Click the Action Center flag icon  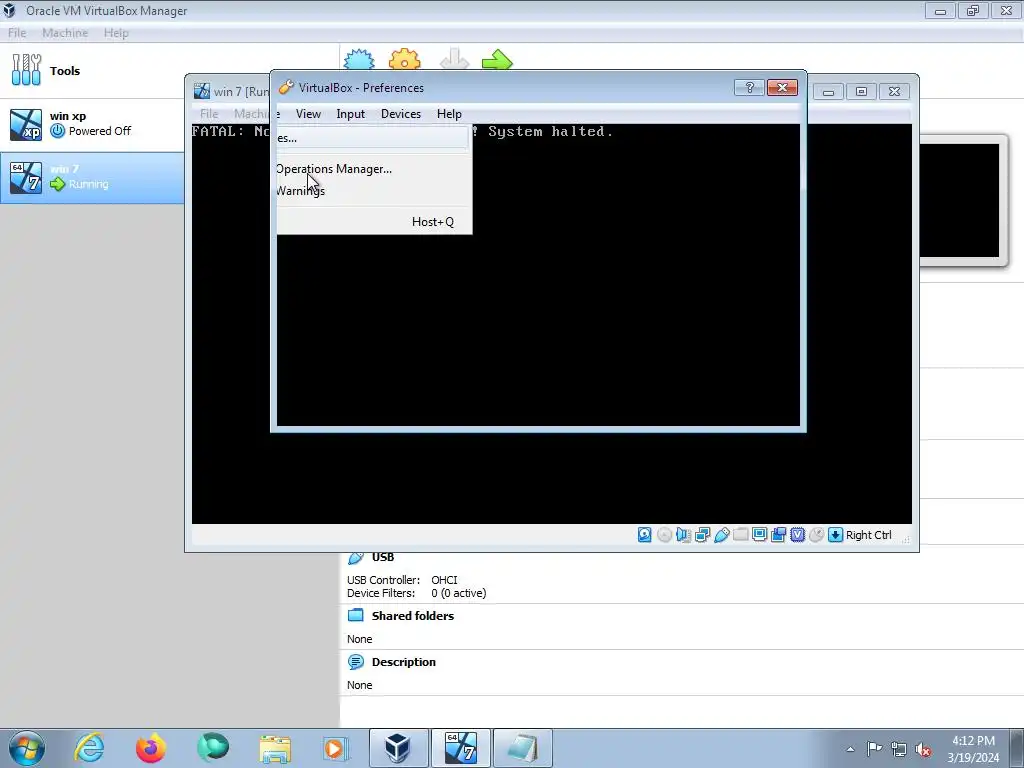tap(874, 749)
